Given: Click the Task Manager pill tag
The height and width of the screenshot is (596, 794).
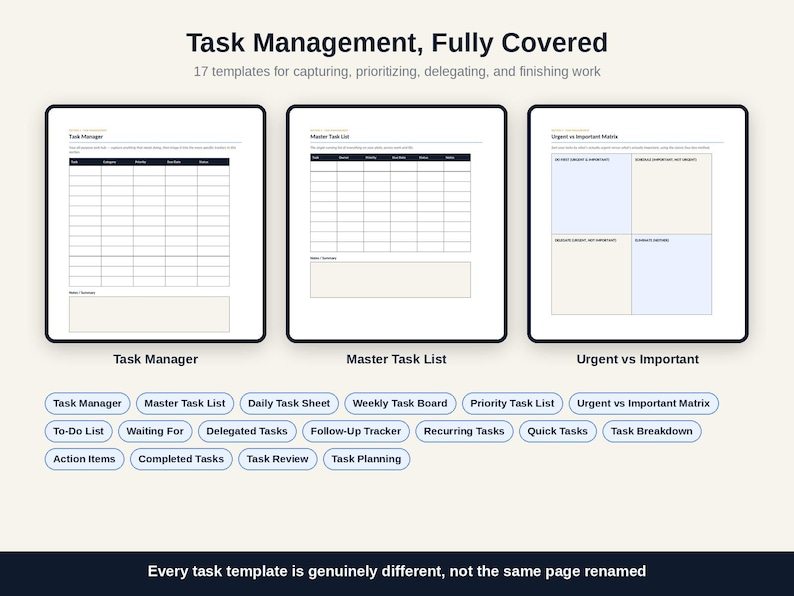Looking at the screenshot, I should pyautogui.click(x=88, y=404).
